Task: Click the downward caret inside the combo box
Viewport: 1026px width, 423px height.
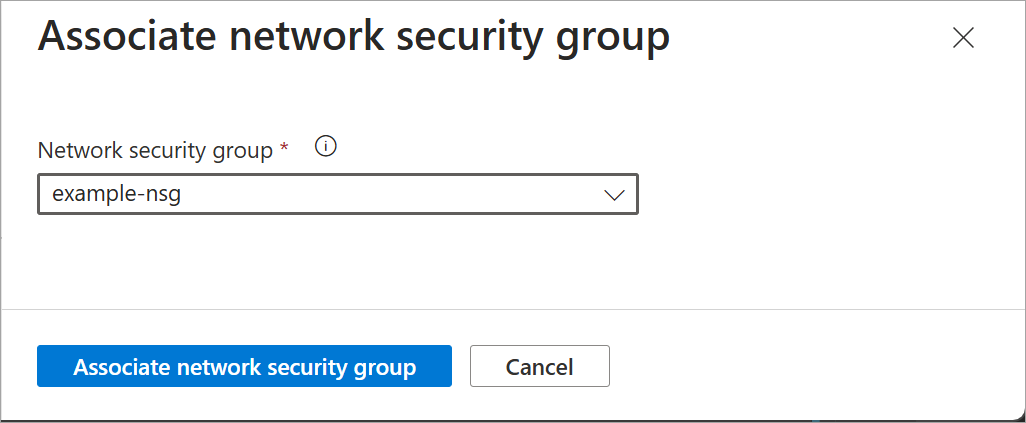Action: coord(613,195)
